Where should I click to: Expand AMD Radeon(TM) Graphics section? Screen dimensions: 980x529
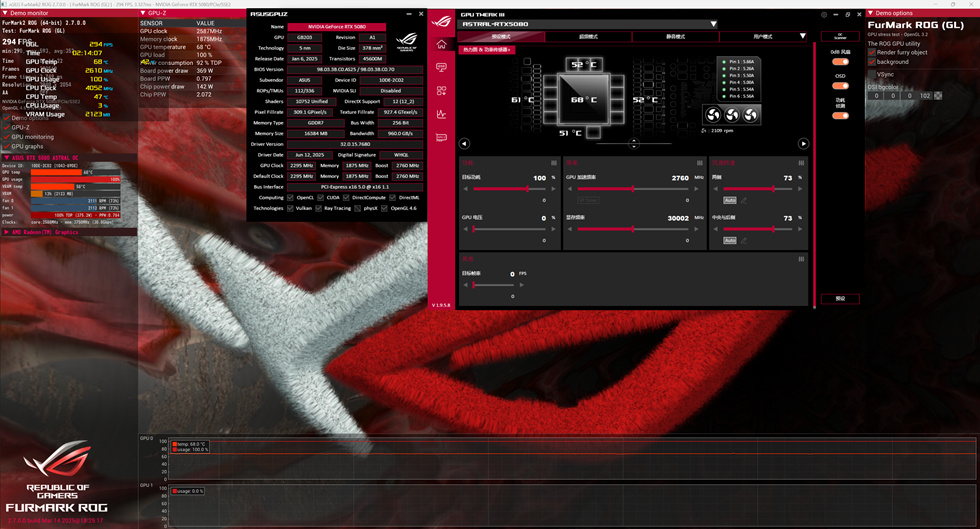[6, 232]
